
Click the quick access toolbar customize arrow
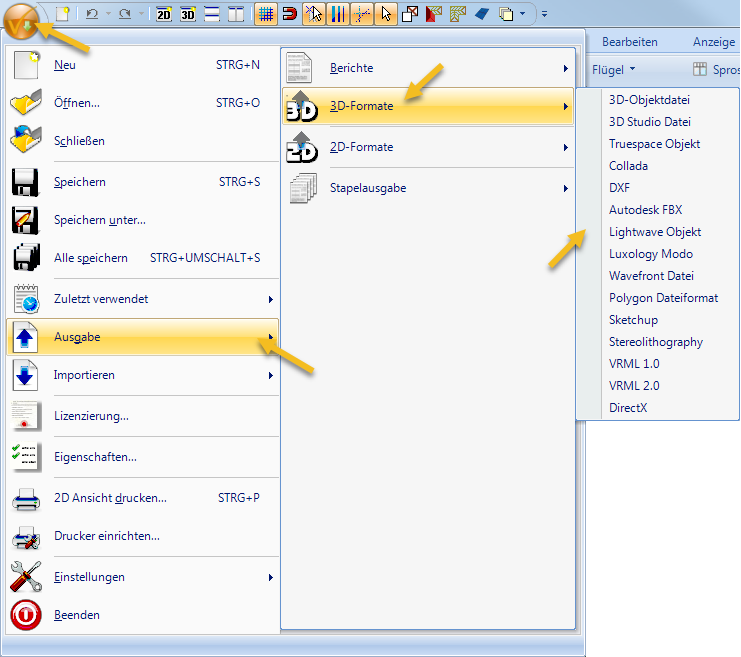544,14
